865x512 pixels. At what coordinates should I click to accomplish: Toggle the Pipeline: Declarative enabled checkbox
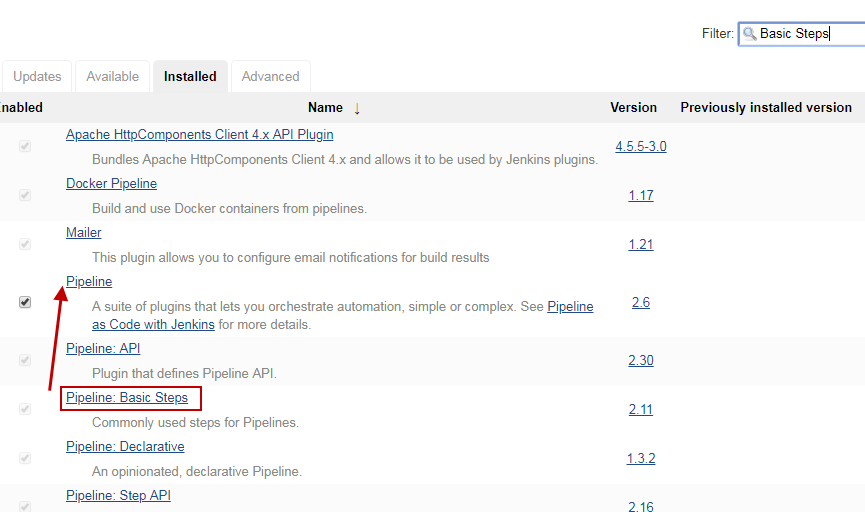[x=25, y=458]
